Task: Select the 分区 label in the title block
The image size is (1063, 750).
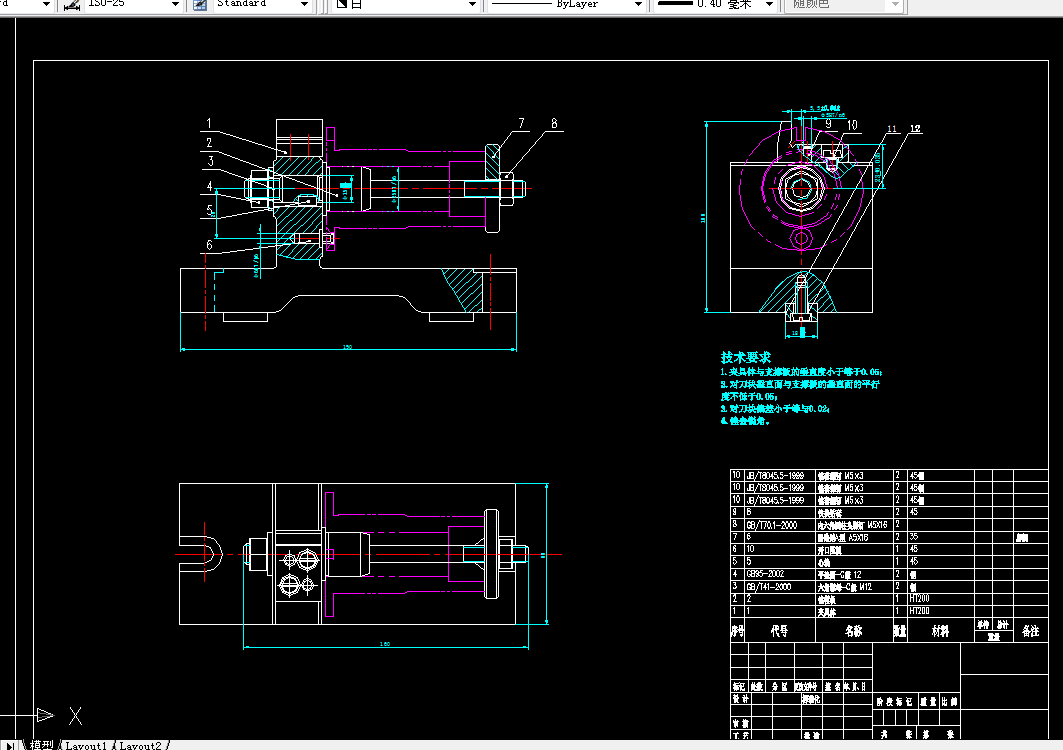Action: click(780, 686)
